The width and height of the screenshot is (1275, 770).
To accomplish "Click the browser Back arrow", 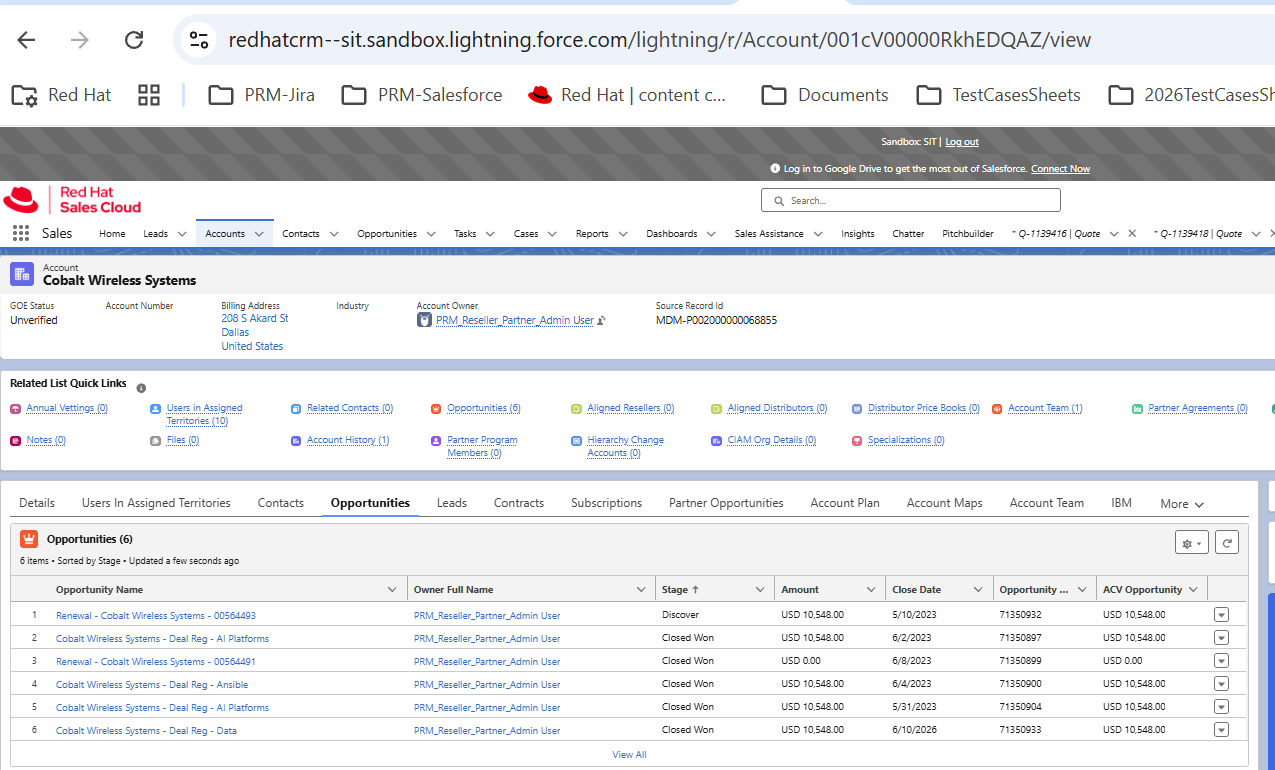I will [x=26, y=40].
